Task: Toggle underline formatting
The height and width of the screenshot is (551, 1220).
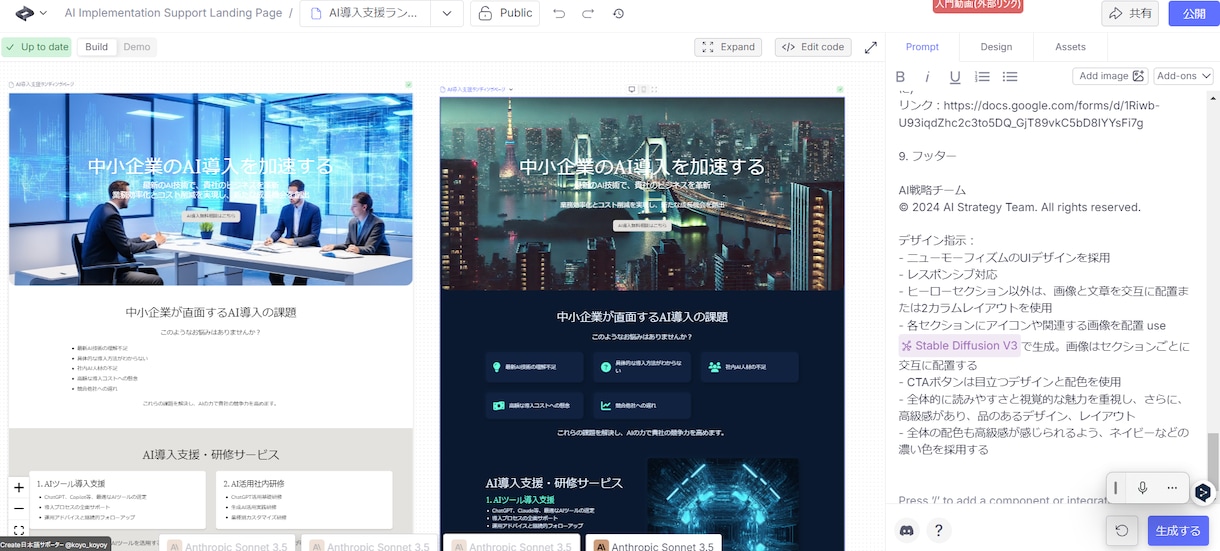Action: click(955, 77)
